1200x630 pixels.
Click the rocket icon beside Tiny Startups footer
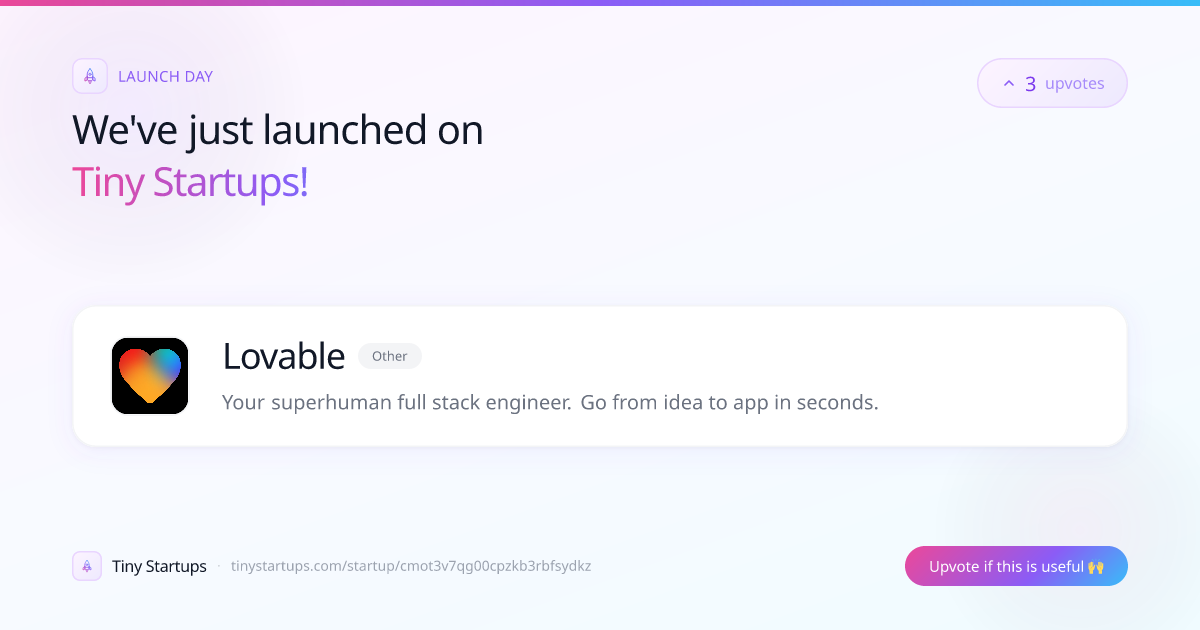click(x=87, y=566)
